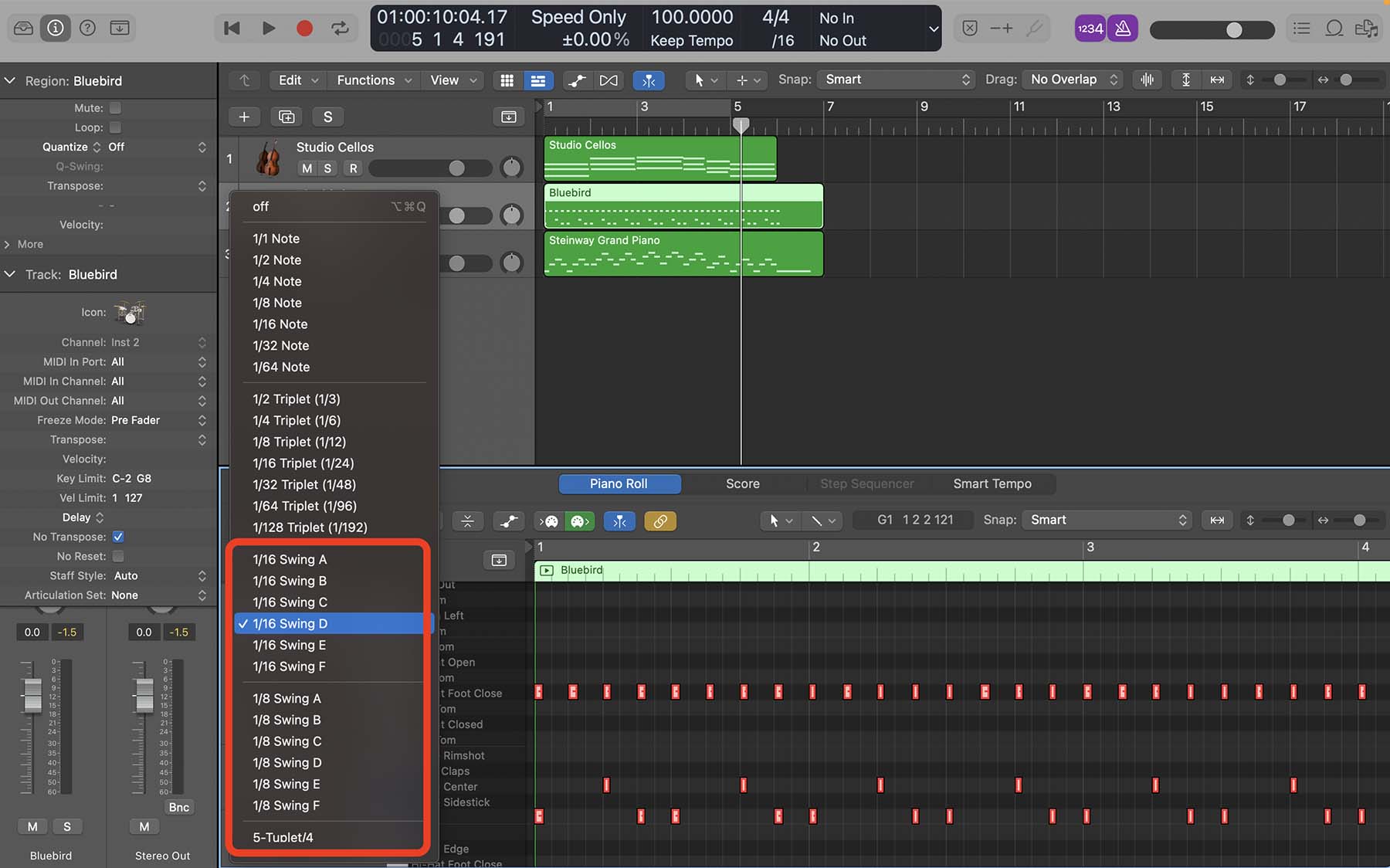Record-enable the Studio Cellos track

coord(353,168)
